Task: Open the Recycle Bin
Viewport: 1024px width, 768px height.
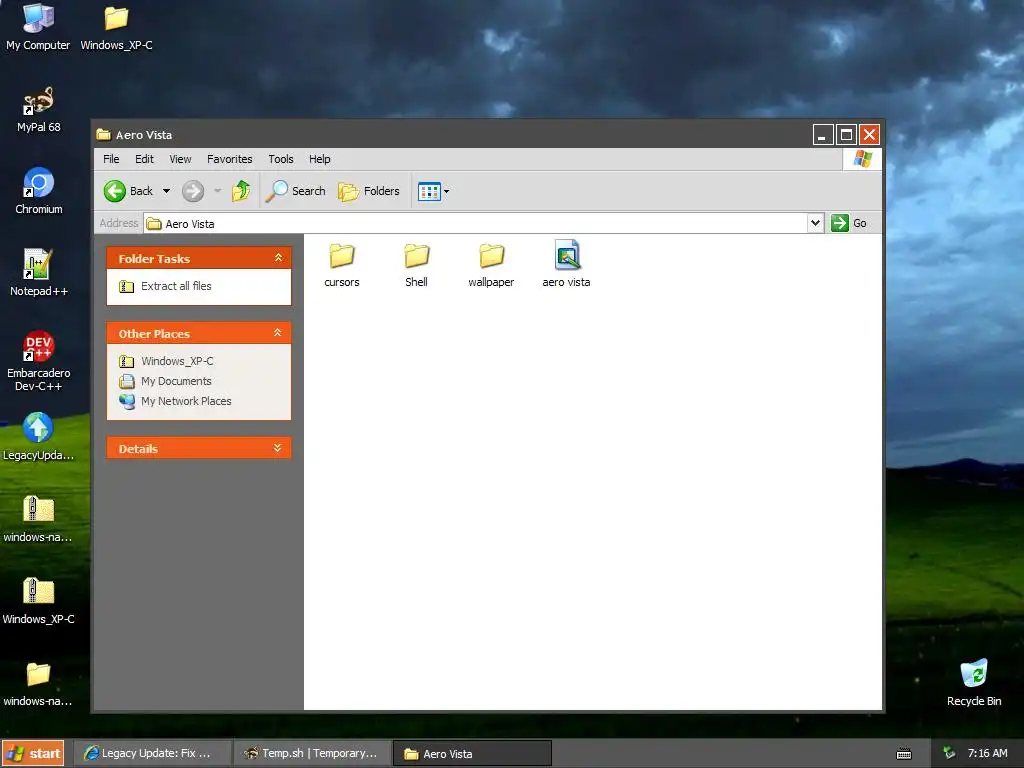Action: click(x=974, y=683)
